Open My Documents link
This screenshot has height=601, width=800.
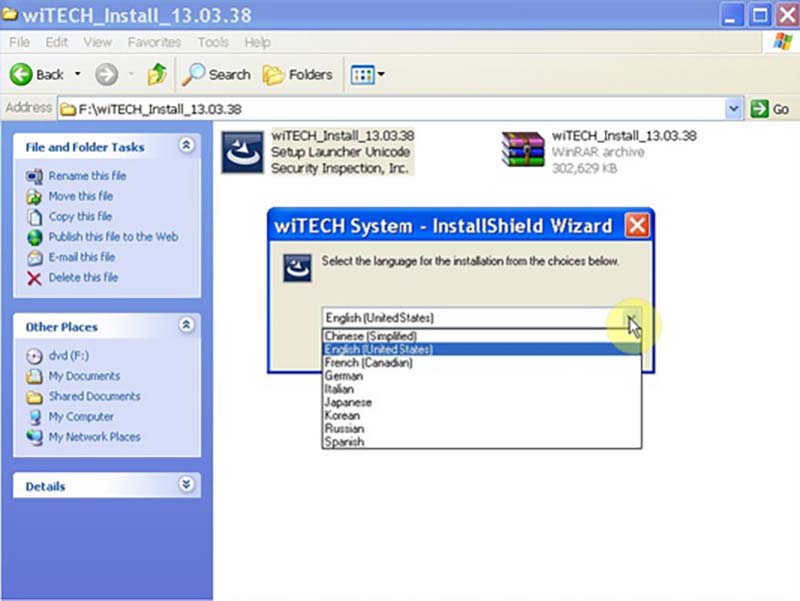[84, 376]
